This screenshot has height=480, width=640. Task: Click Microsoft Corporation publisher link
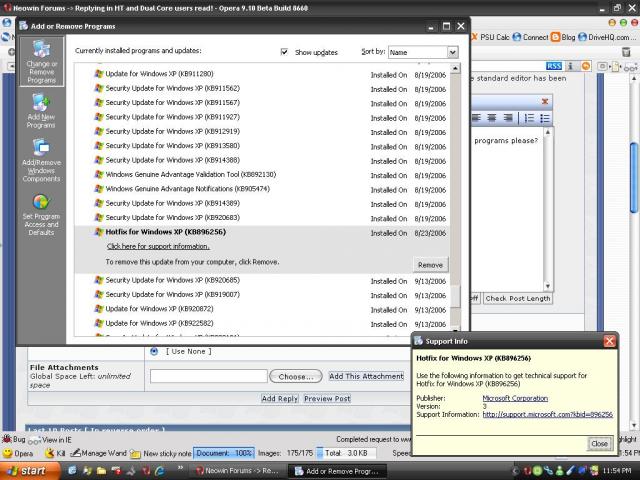(x=515, y=398)
